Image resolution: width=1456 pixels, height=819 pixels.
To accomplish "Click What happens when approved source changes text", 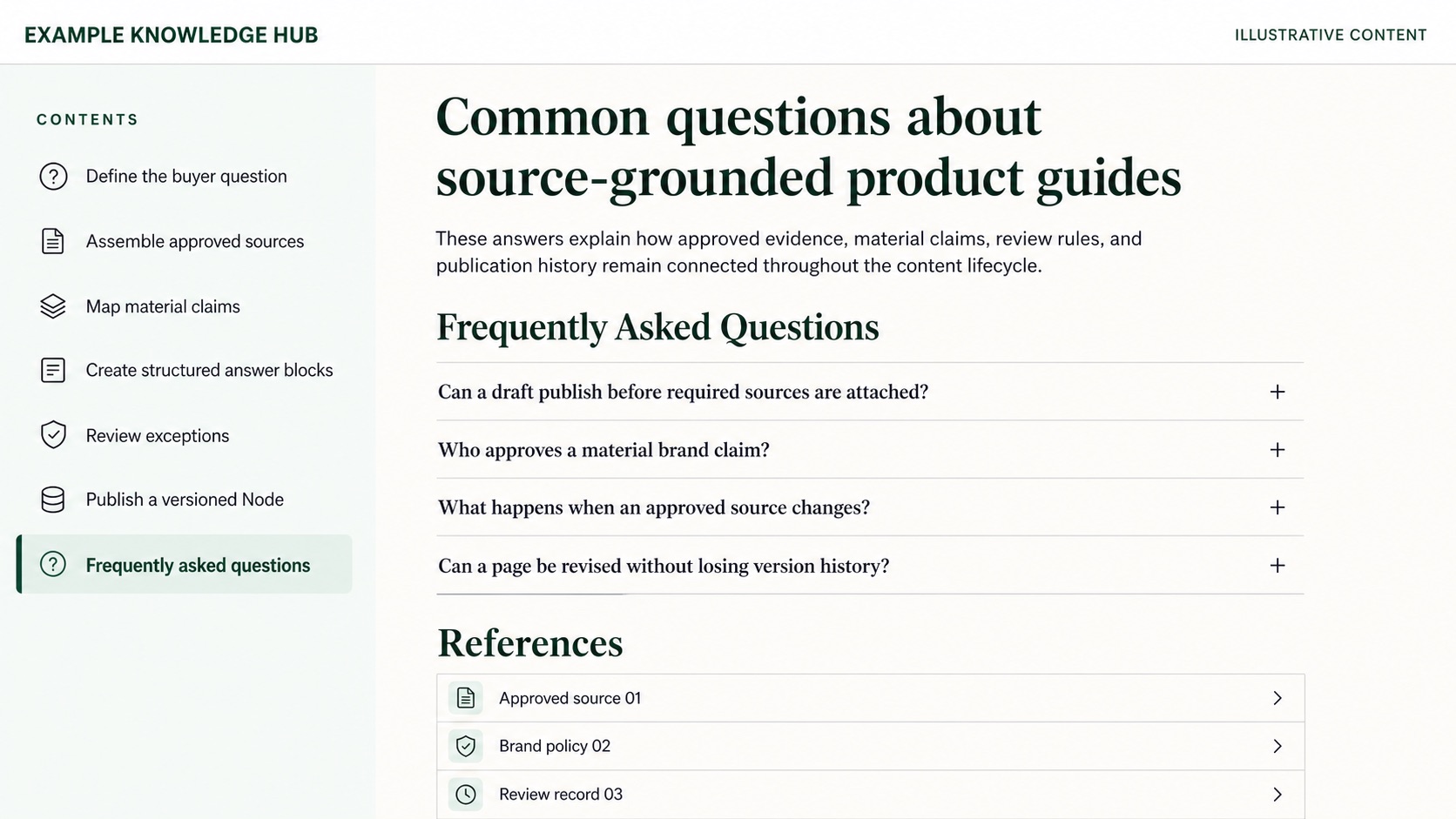I will [654, 507].
